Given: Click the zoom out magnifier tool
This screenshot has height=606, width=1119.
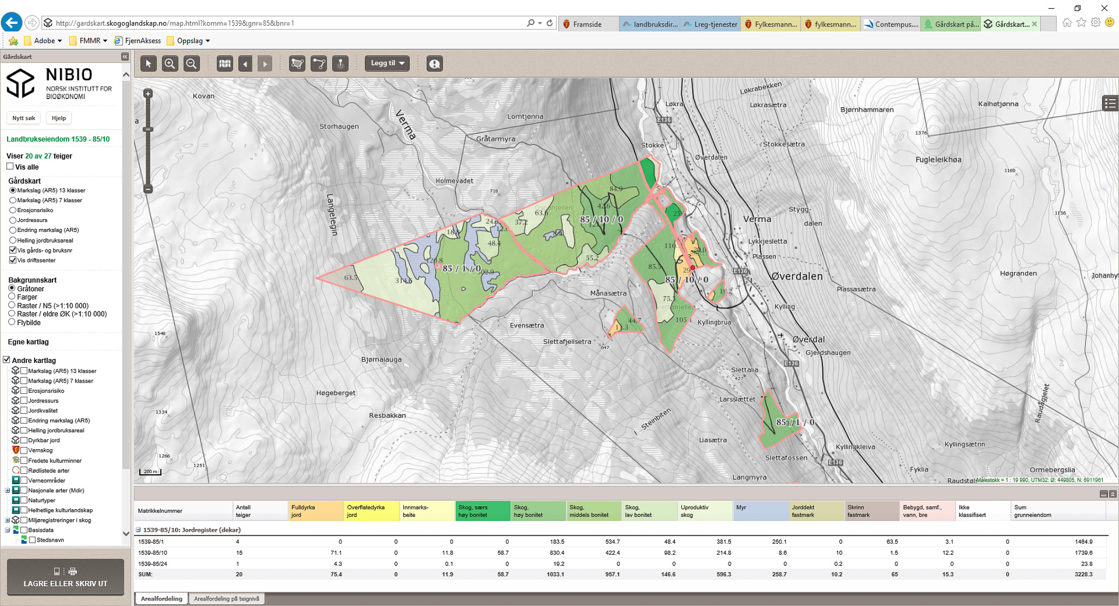Looking at the screenshot, I should [191, 63].
